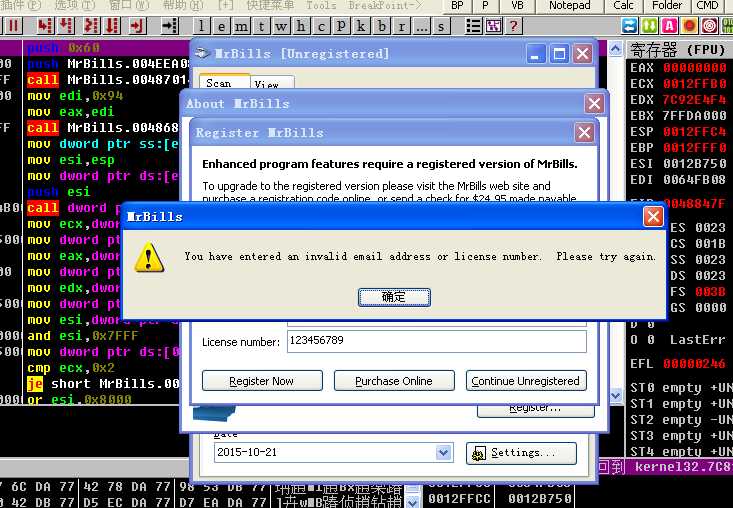Click the Pause debugging toolbar icon
Viewport: 733px width, 508px height.
[13, 26]
